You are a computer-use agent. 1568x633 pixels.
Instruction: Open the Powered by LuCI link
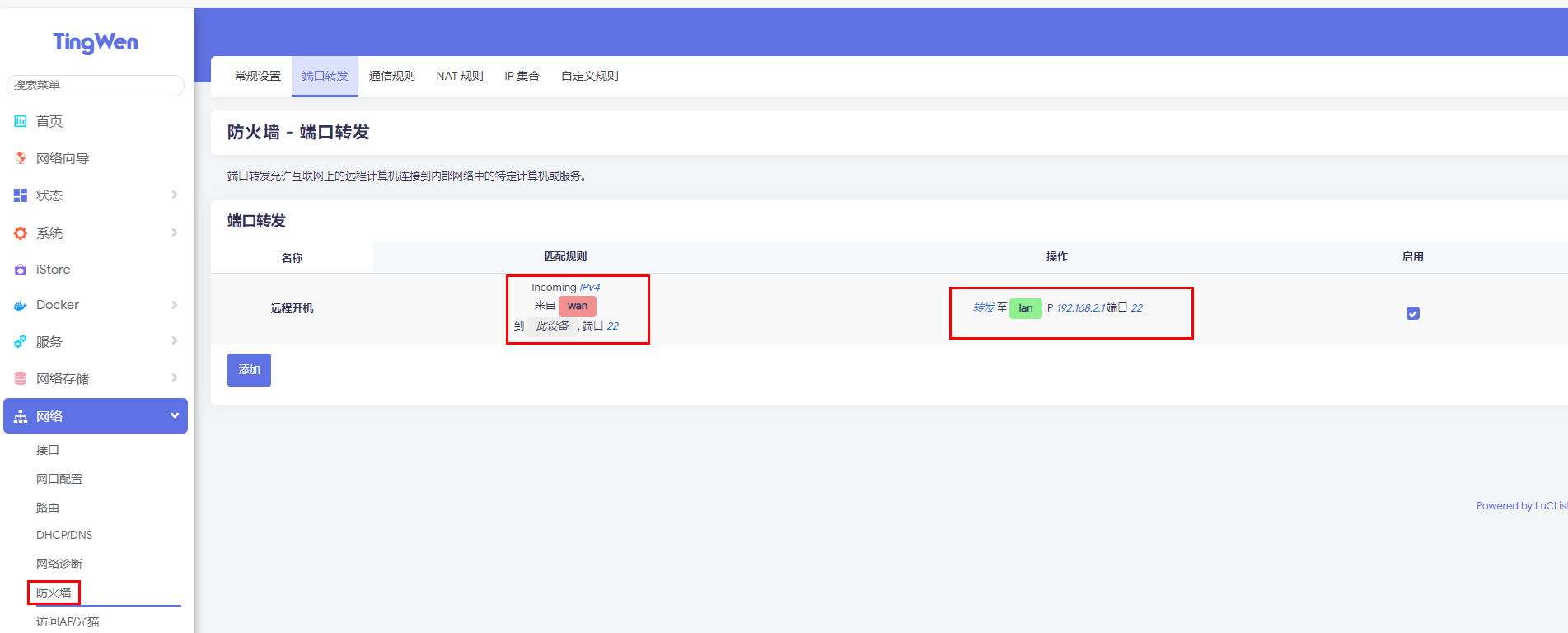[1522, 506]
